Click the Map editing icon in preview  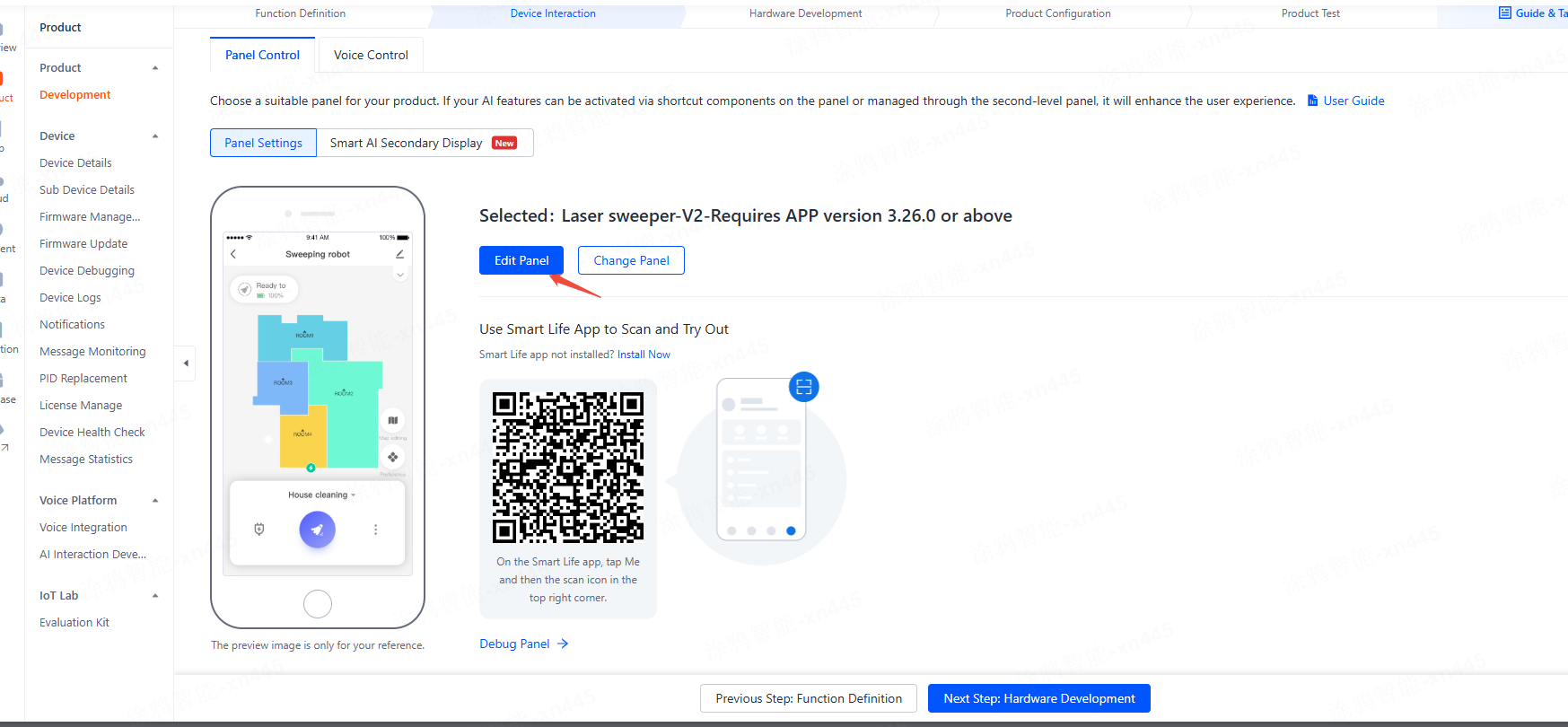coord(392,420)
